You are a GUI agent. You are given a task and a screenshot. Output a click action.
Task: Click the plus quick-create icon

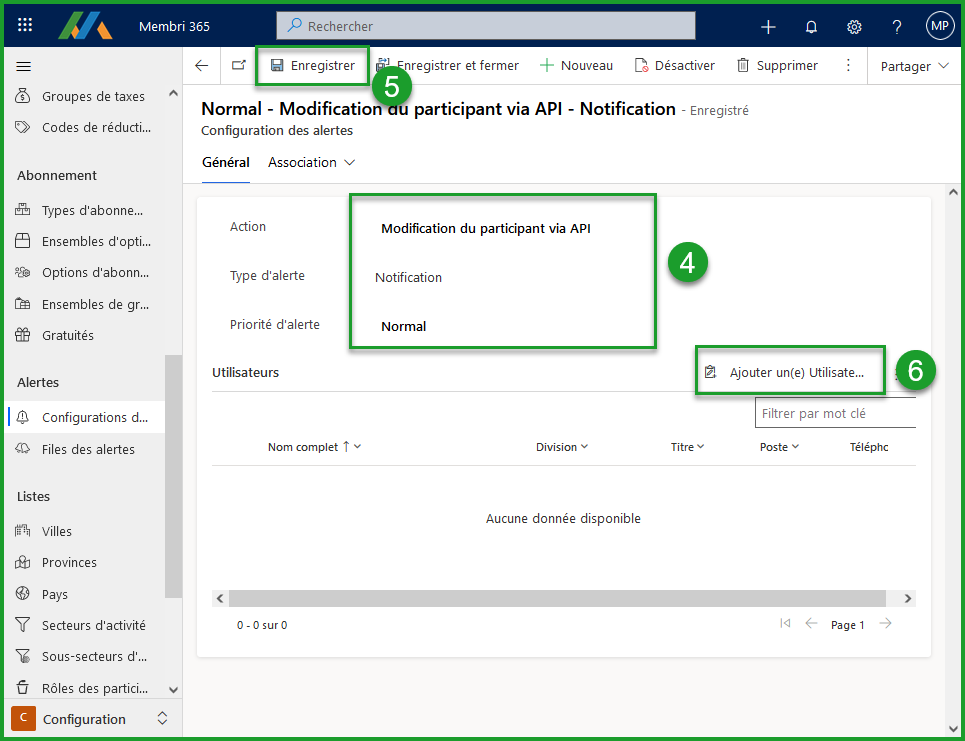768,26
